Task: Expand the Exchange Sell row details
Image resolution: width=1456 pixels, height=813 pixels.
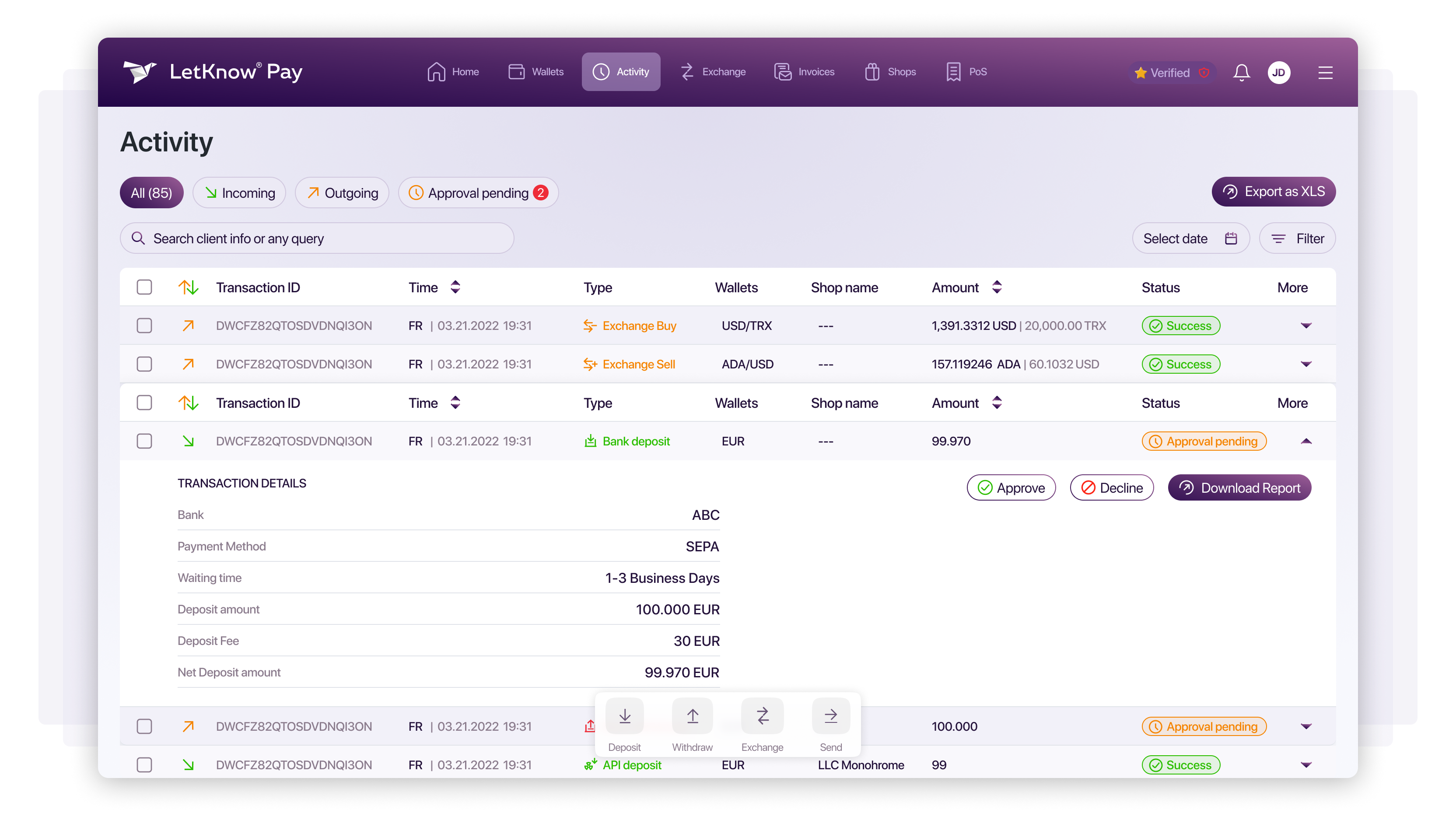Action: (x=1305, y=364)
